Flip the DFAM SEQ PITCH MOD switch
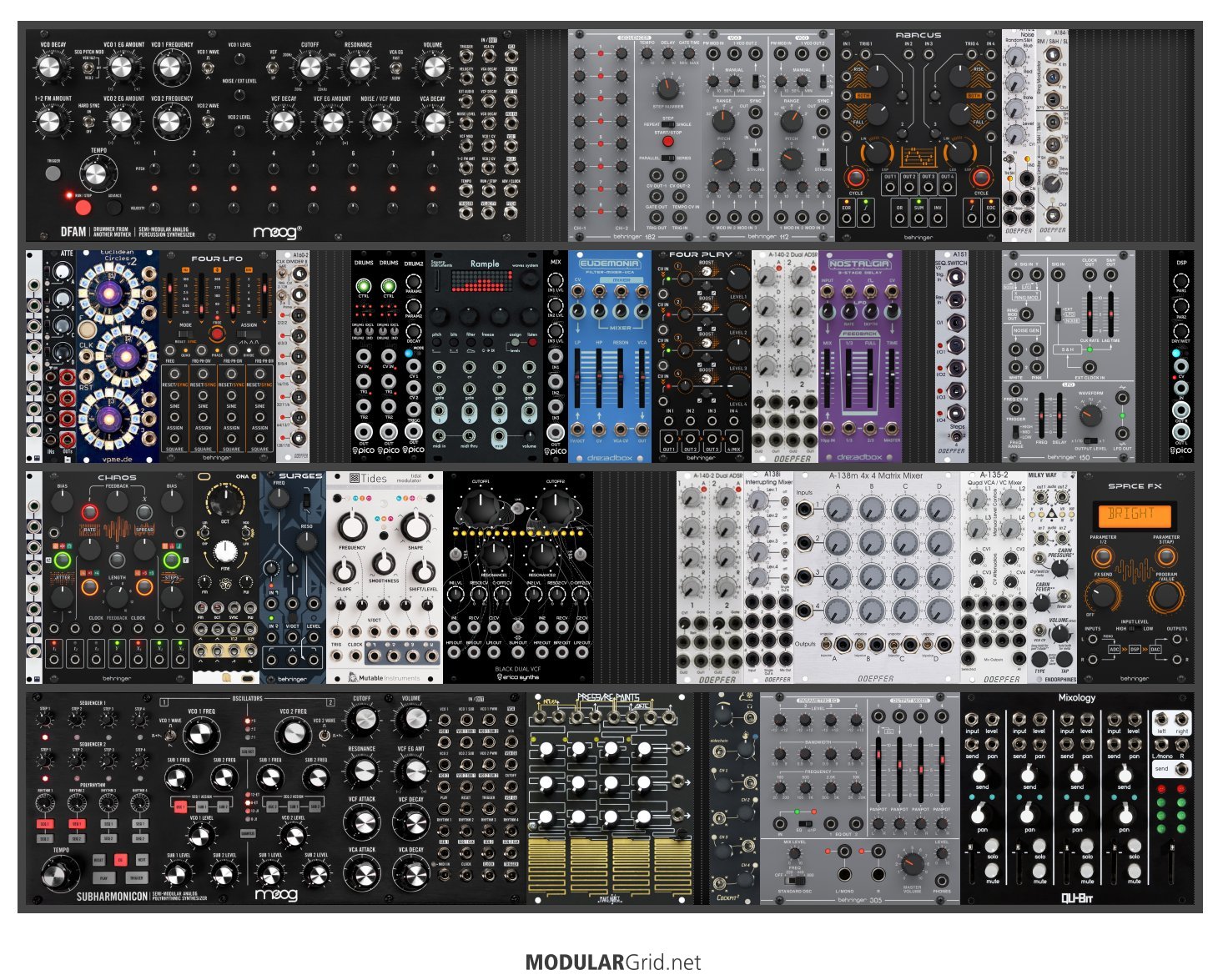 (x=89, y=68)
